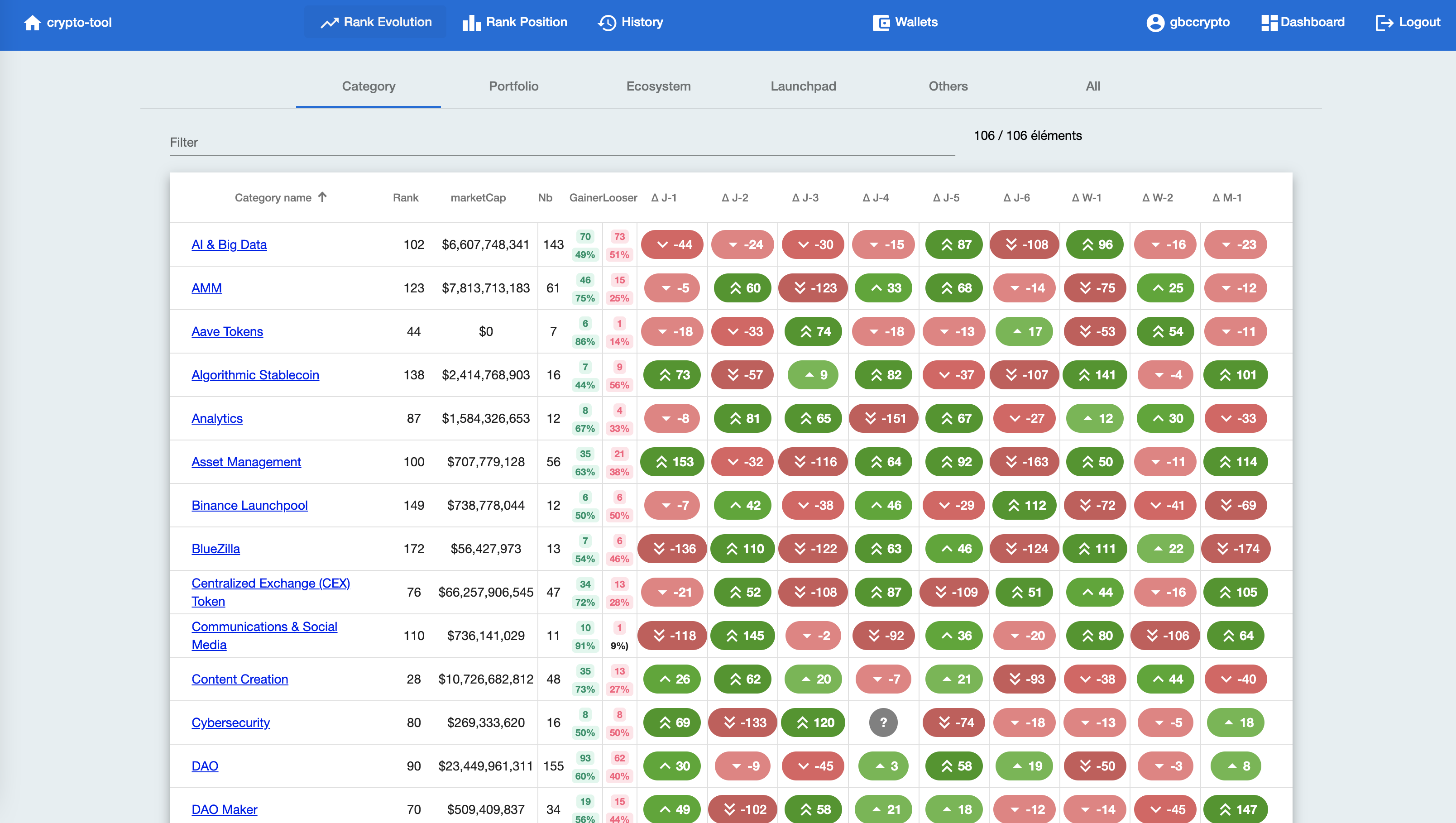Open the AI & Big Data category link
The image size is (1456, 823).
229,245
